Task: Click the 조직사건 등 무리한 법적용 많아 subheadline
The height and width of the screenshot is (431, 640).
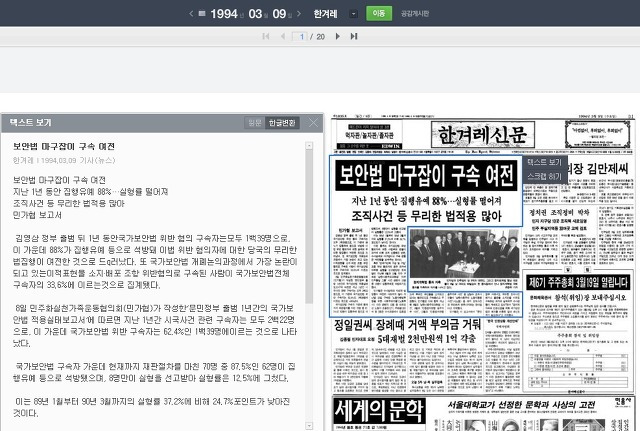Action: click(x=426, y=216)
